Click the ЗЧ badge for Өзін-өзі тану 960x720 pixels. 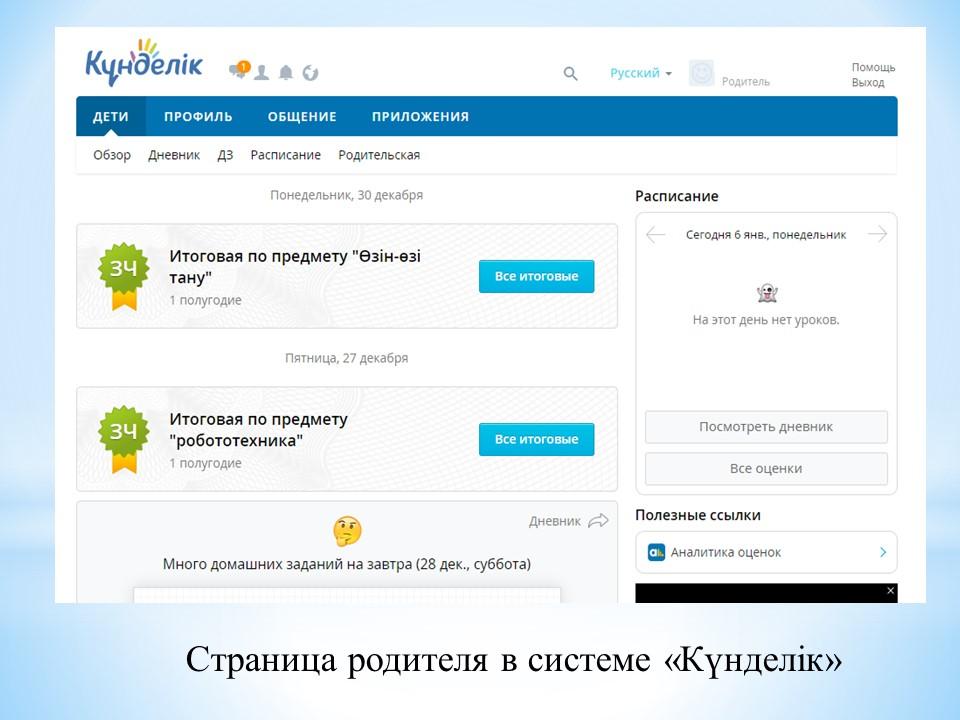[124, 276]
